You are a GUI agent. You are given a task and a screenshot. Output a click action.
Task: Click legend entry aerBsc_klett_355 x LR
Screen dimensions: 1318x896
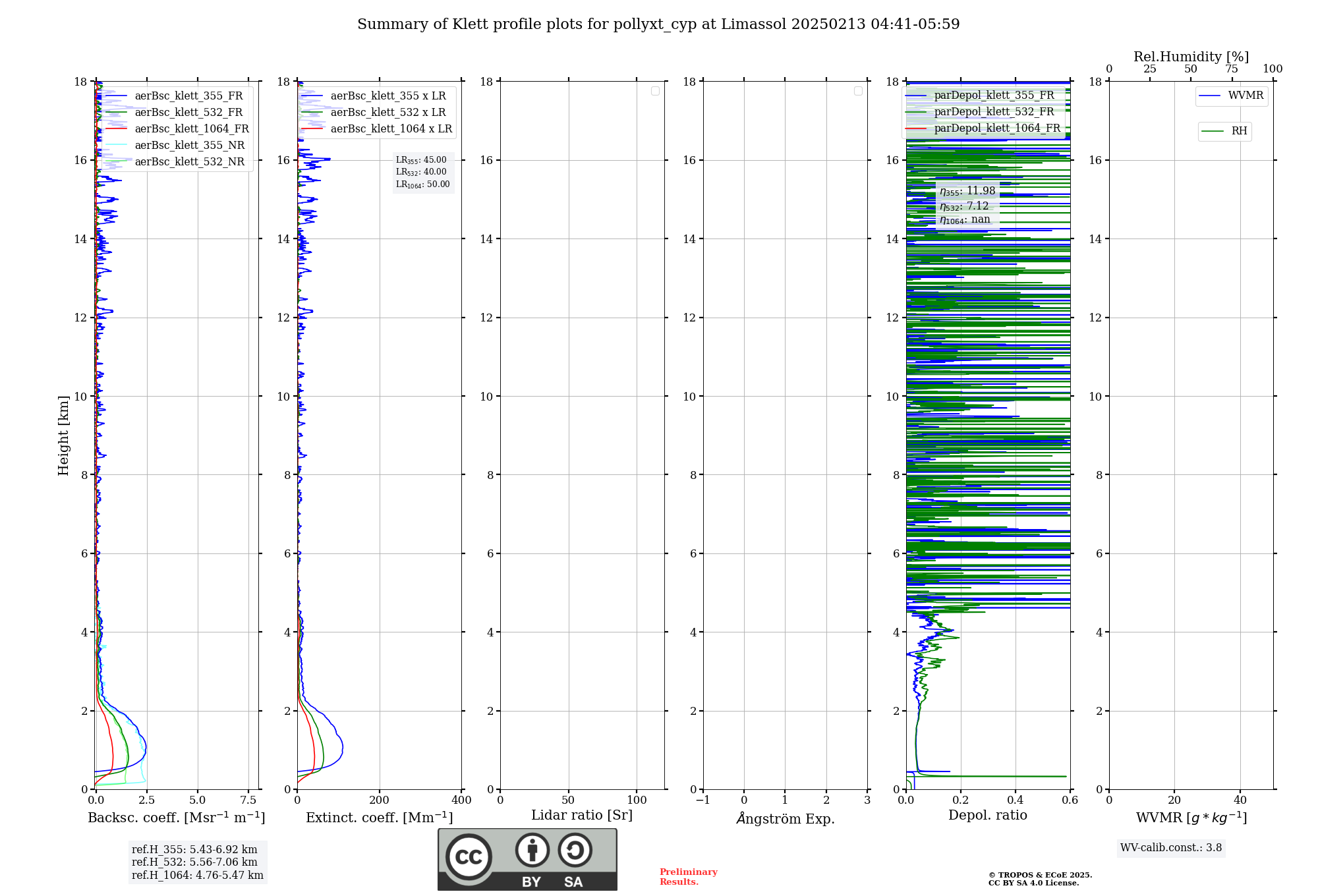[x=388, y=96]
